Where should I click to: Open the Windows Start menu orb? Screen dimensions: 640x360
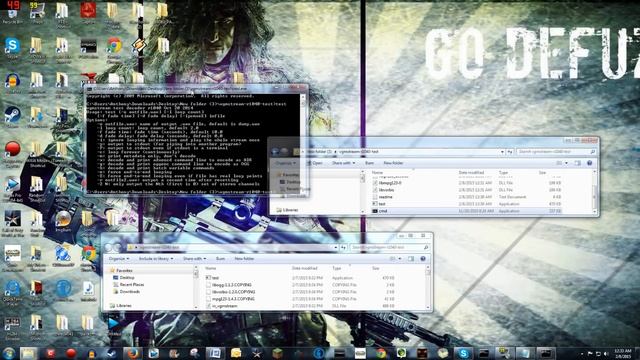point(9,353)
